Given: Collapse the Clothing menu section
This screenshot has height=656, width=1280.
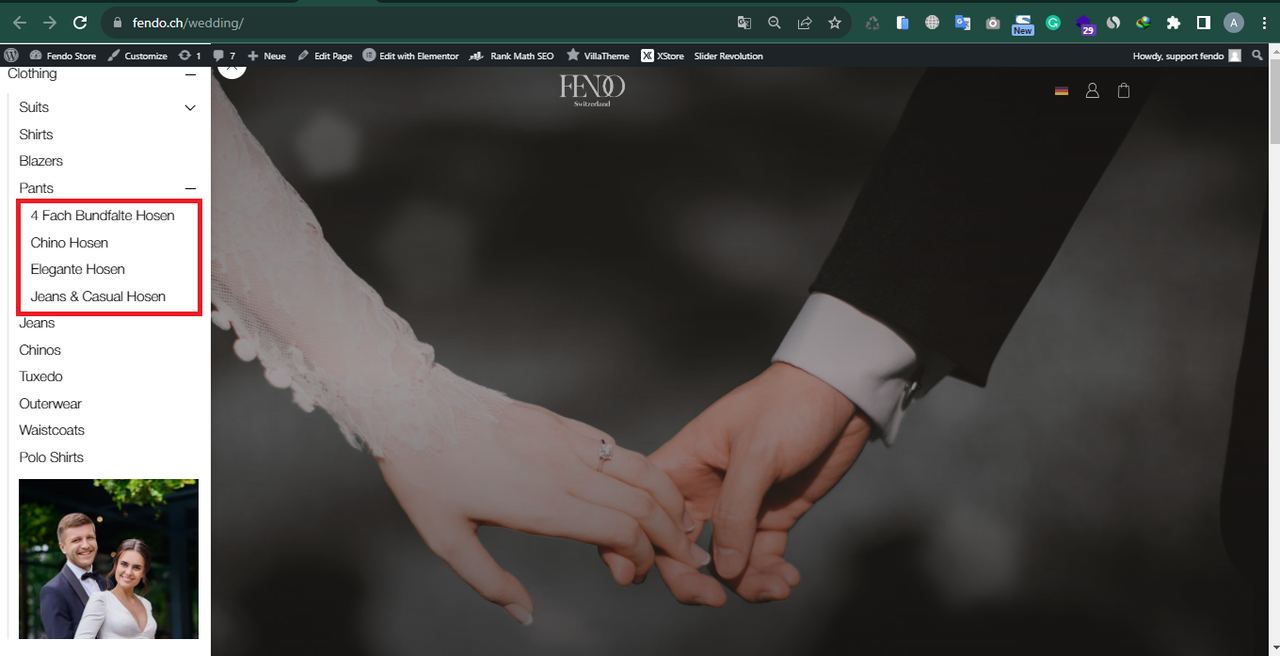Looking at the screenshot, I should (190, 74).
